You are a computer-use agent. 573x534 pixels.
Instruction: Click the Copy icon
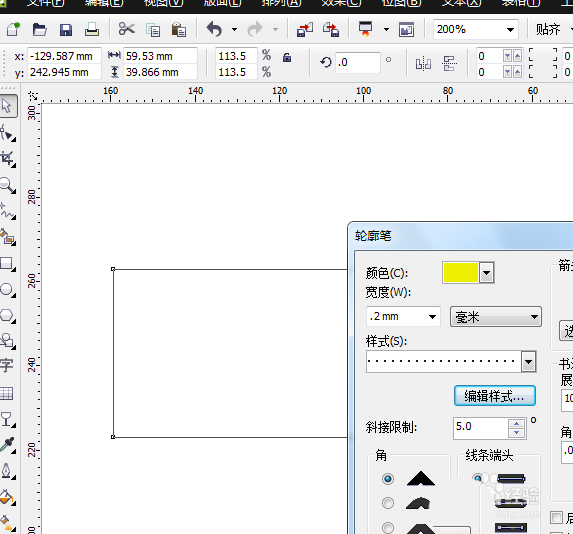coord(153,30)
